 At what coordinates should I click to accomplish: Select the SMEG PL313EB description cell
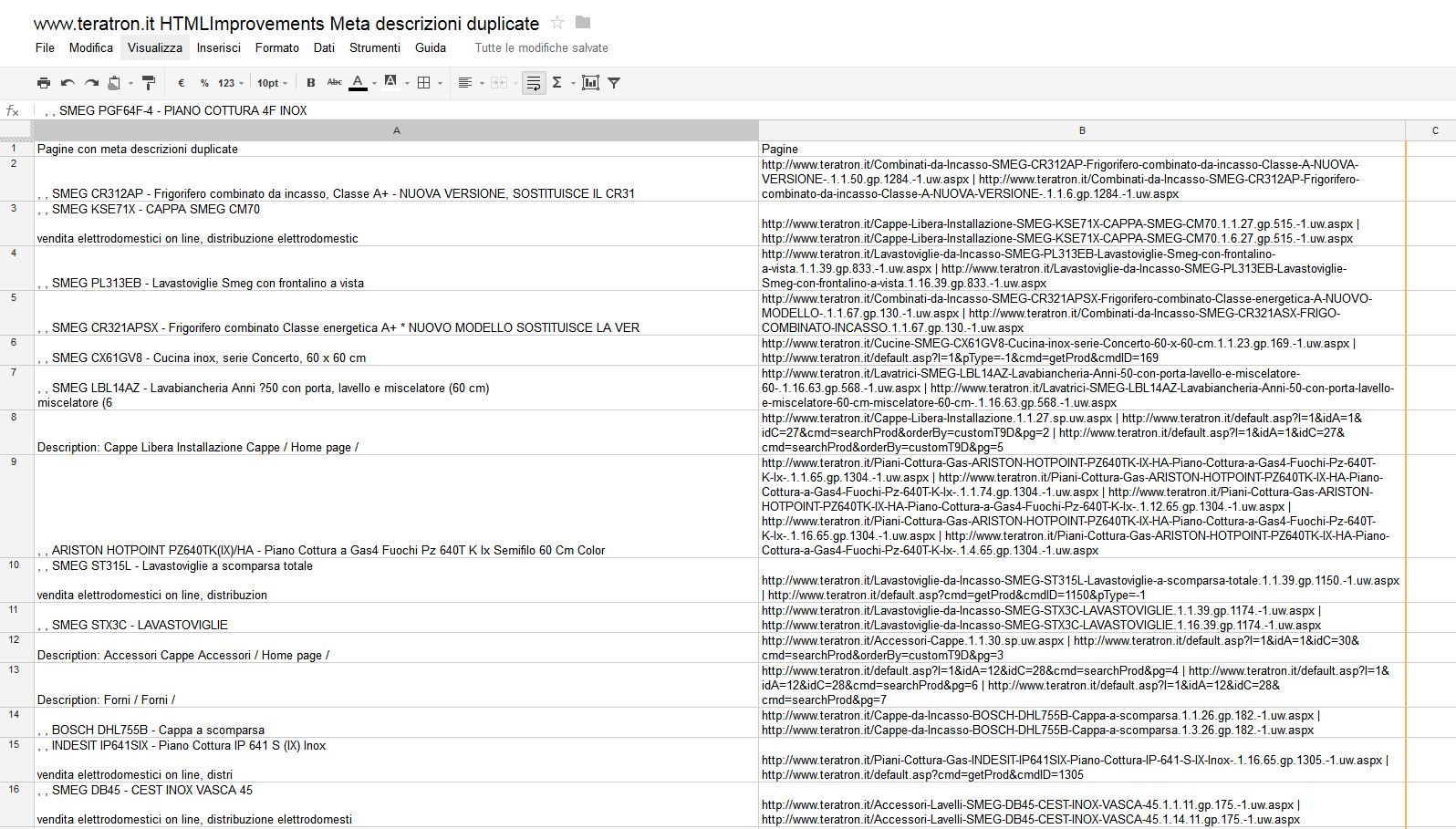tap(397, 268)
